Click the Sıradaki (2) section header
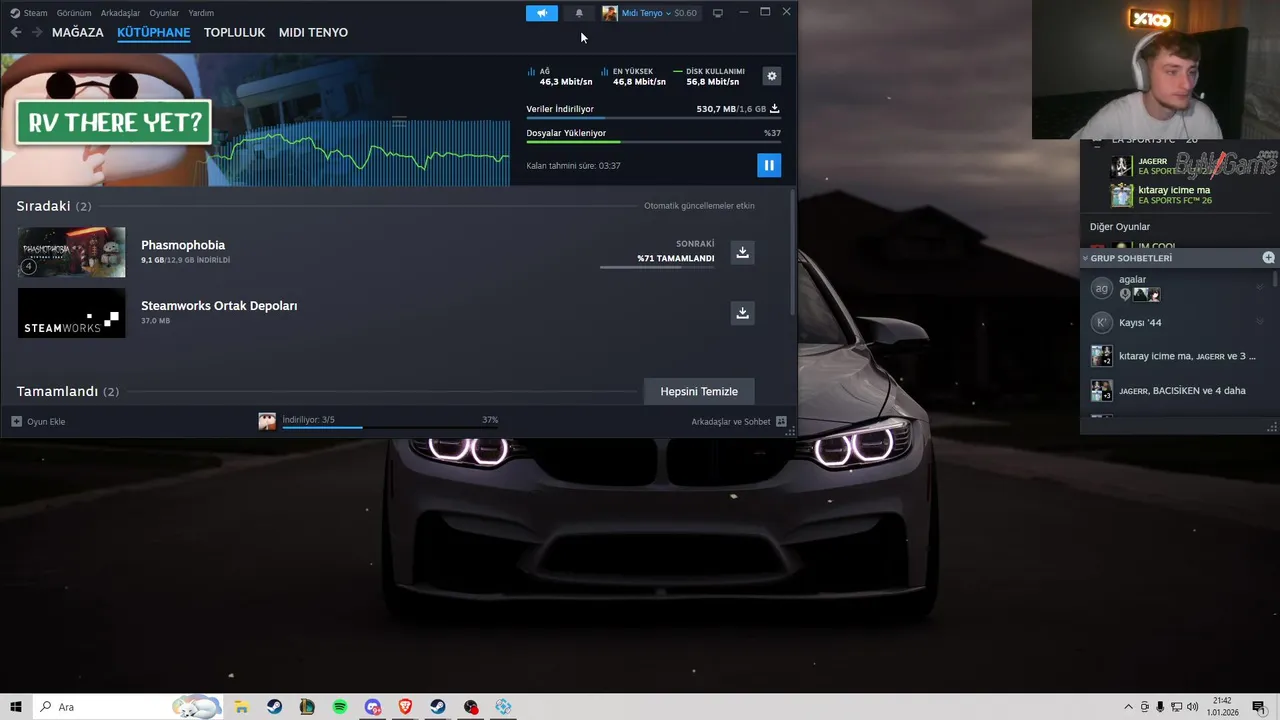Image resolution: width=1280 pixels, height=720 pixels. tap(54, 206)
